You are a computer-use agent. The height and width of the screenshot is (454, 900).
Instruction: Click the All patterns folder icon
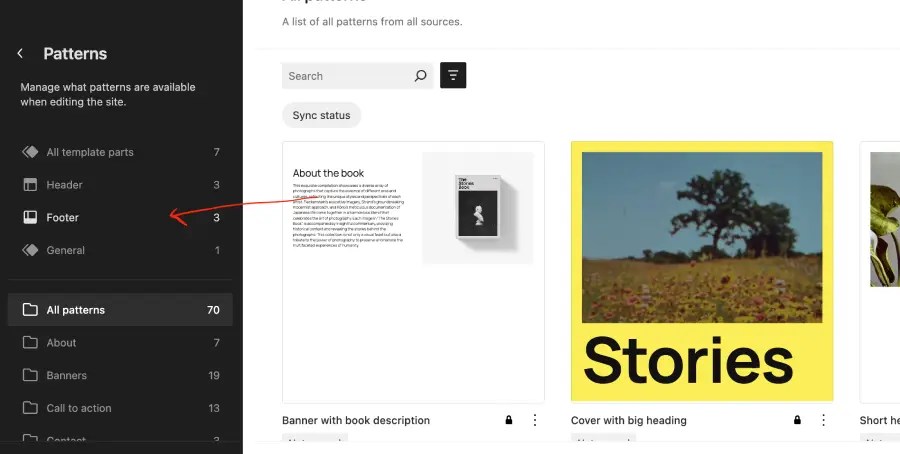pyautogui.click(x=30, y=310)
